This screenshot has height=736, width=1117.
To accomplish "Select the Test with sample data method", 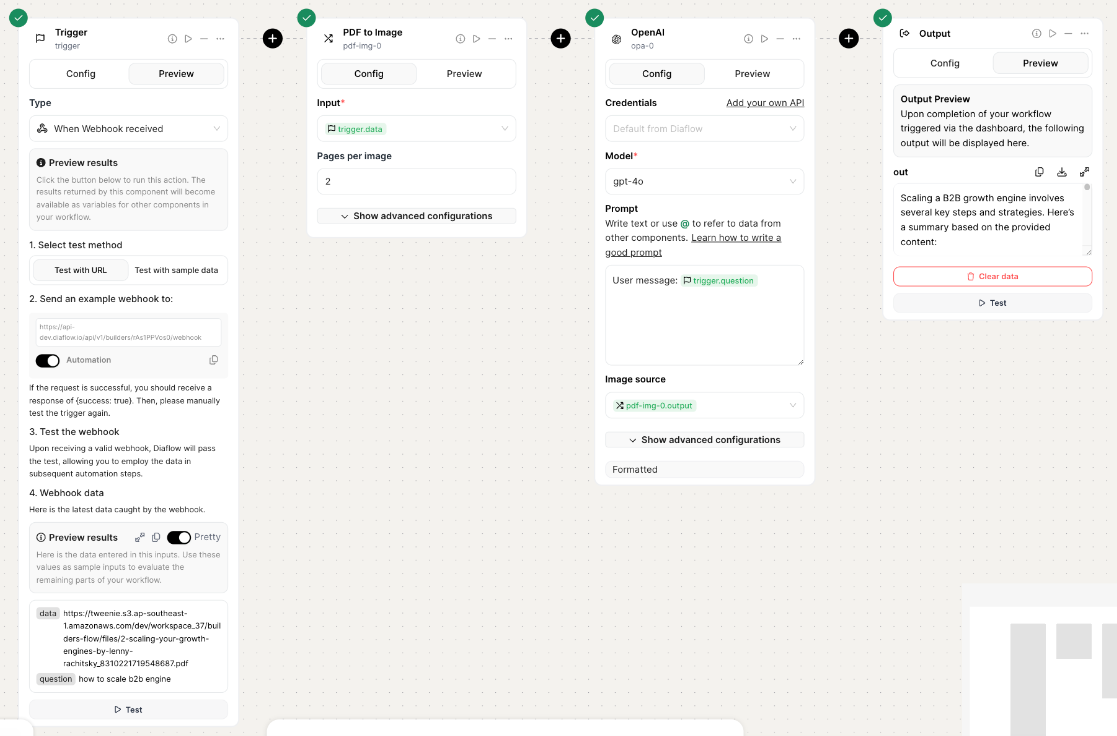I will tap(177, 270).
